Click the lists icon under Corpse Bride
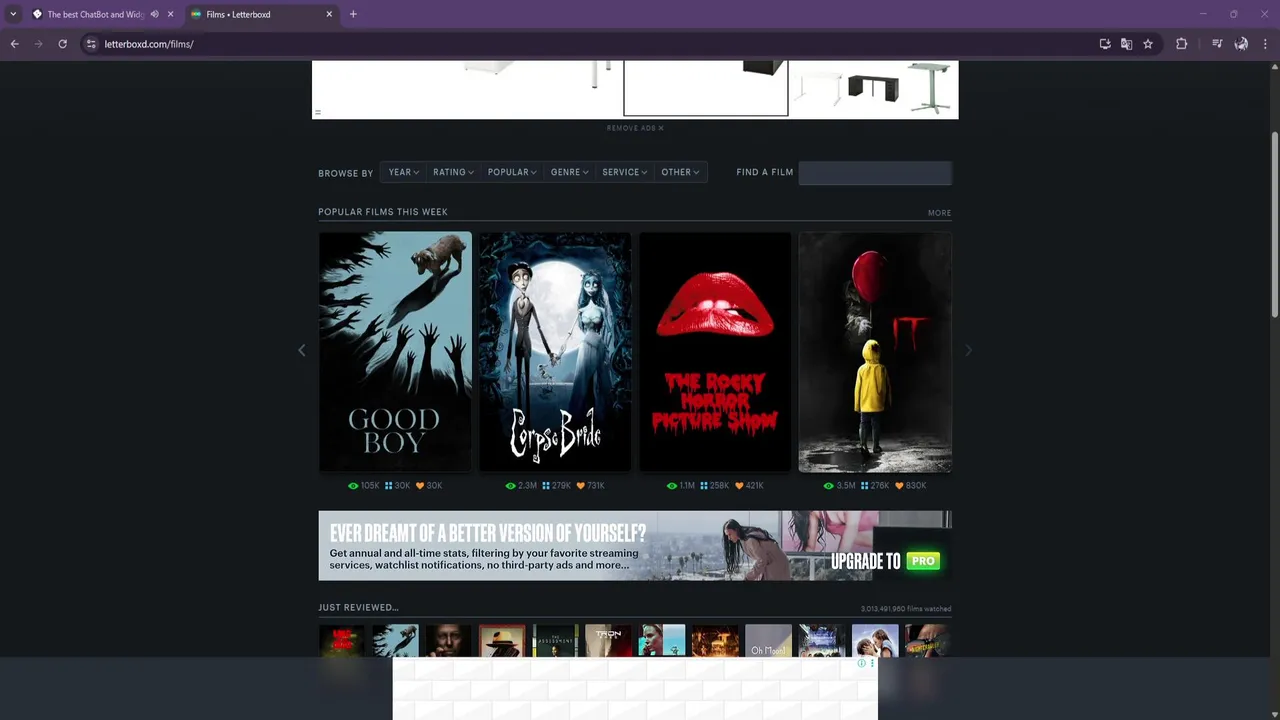Screen dimensions: 1280x720 click(546, 486)
